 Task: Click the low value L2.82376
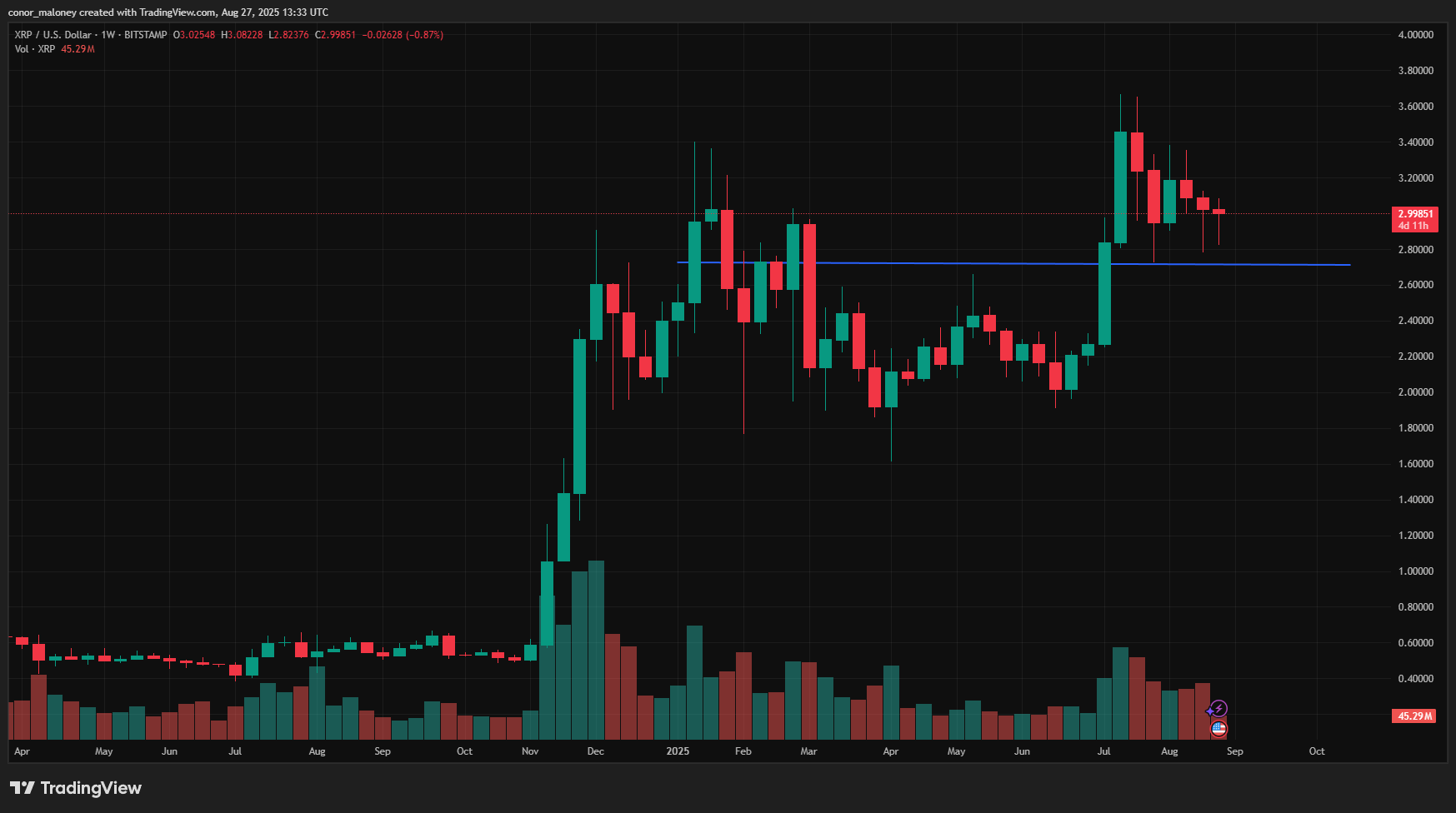288,35
